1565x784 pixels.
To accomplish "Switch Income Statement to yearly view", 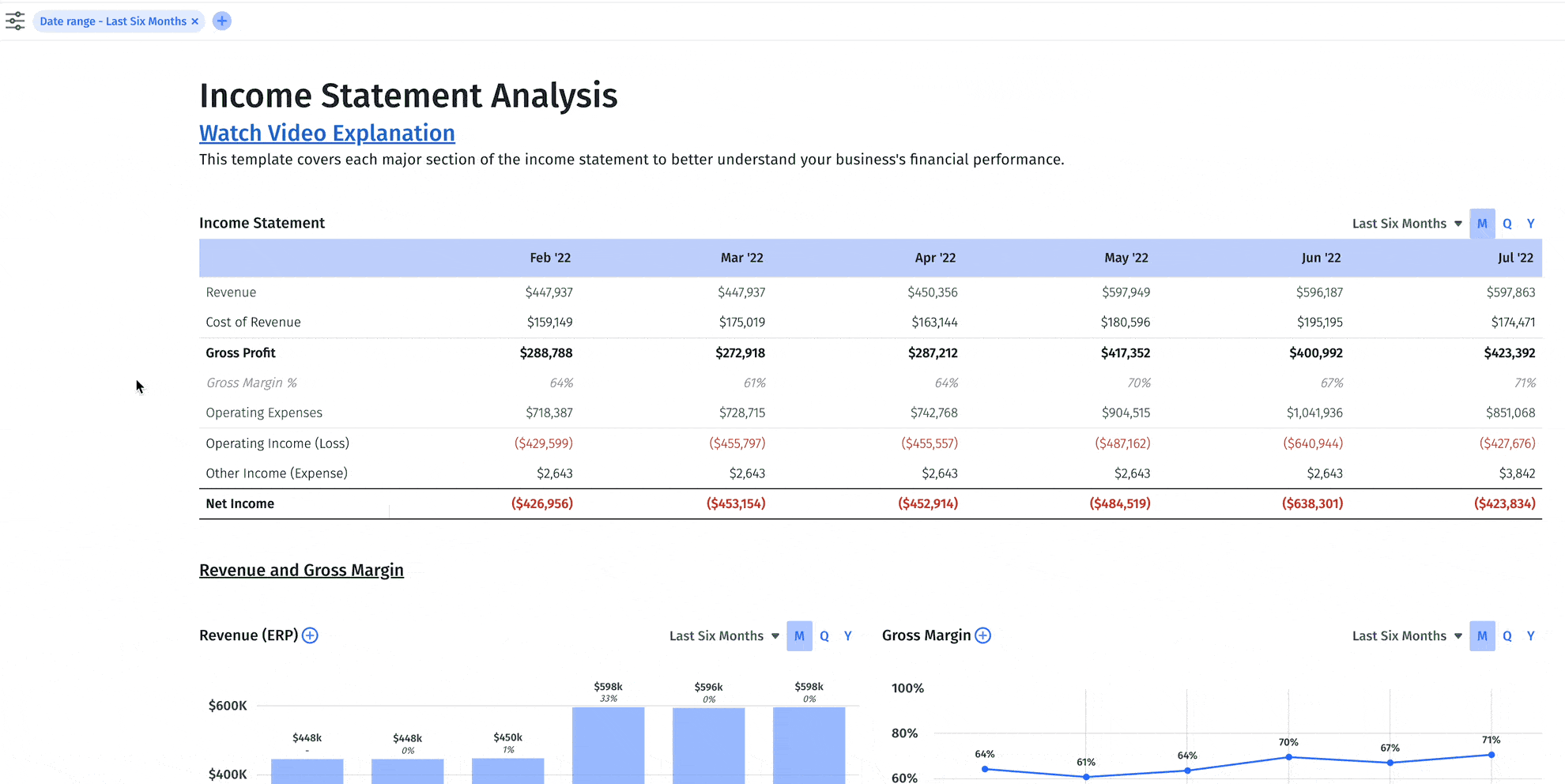I will (1531, 224).
